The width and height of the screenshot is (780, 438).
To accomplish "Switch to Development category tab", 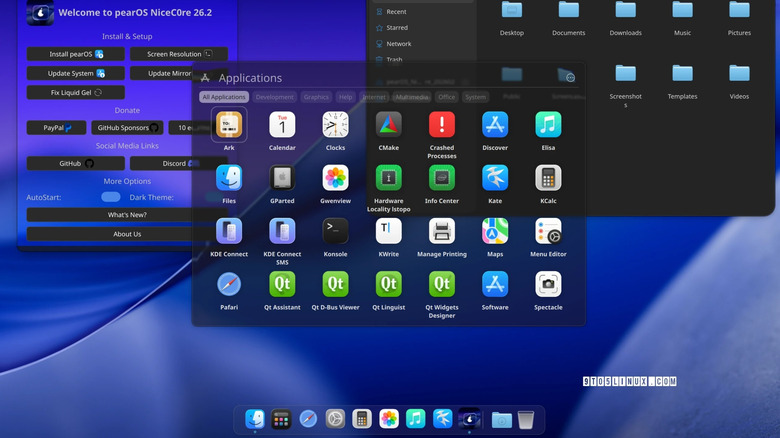I will (x=275, y=97).
